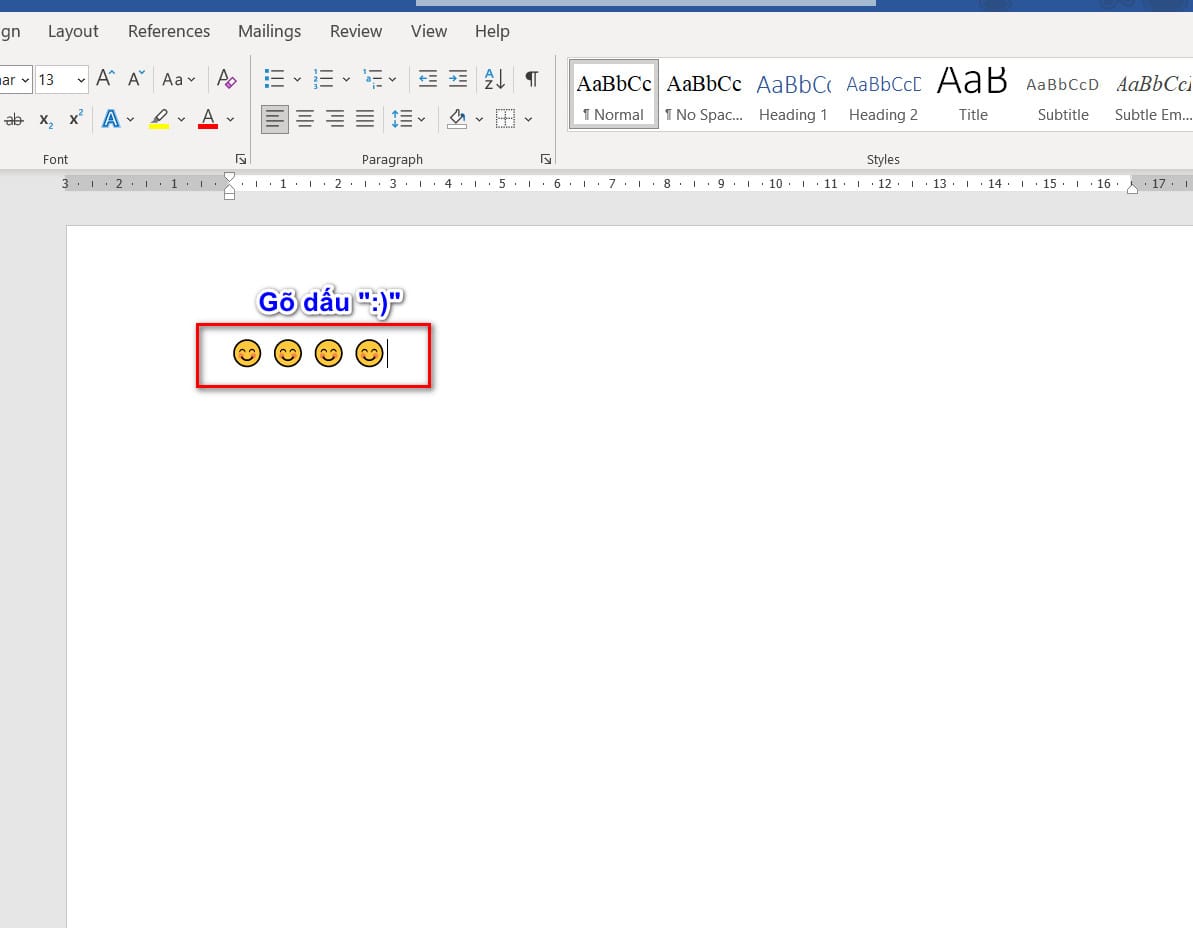Click the Justify alignment icon
Screen dimensions: 1193x928
pos(365,120)
